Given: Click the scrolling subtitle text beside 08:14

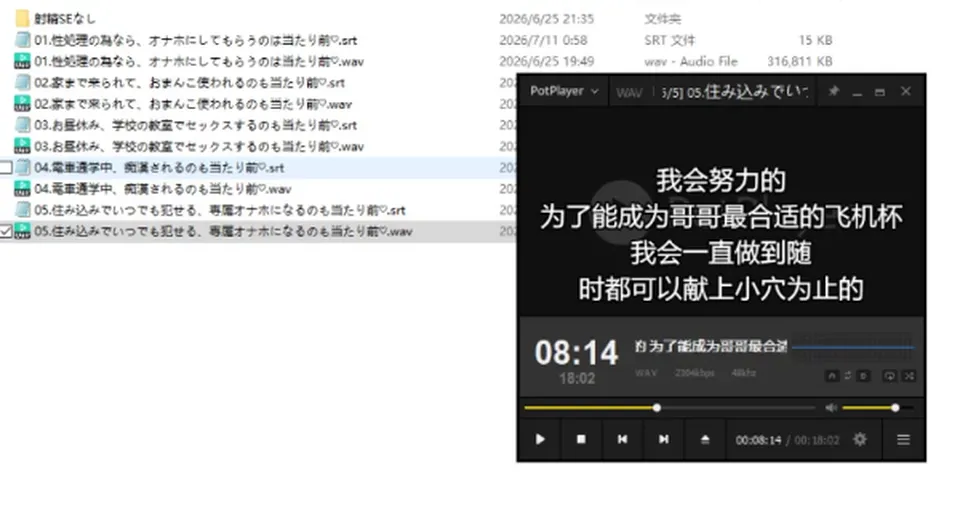Looking at the screenshot, I should click(x=710, y=346).
